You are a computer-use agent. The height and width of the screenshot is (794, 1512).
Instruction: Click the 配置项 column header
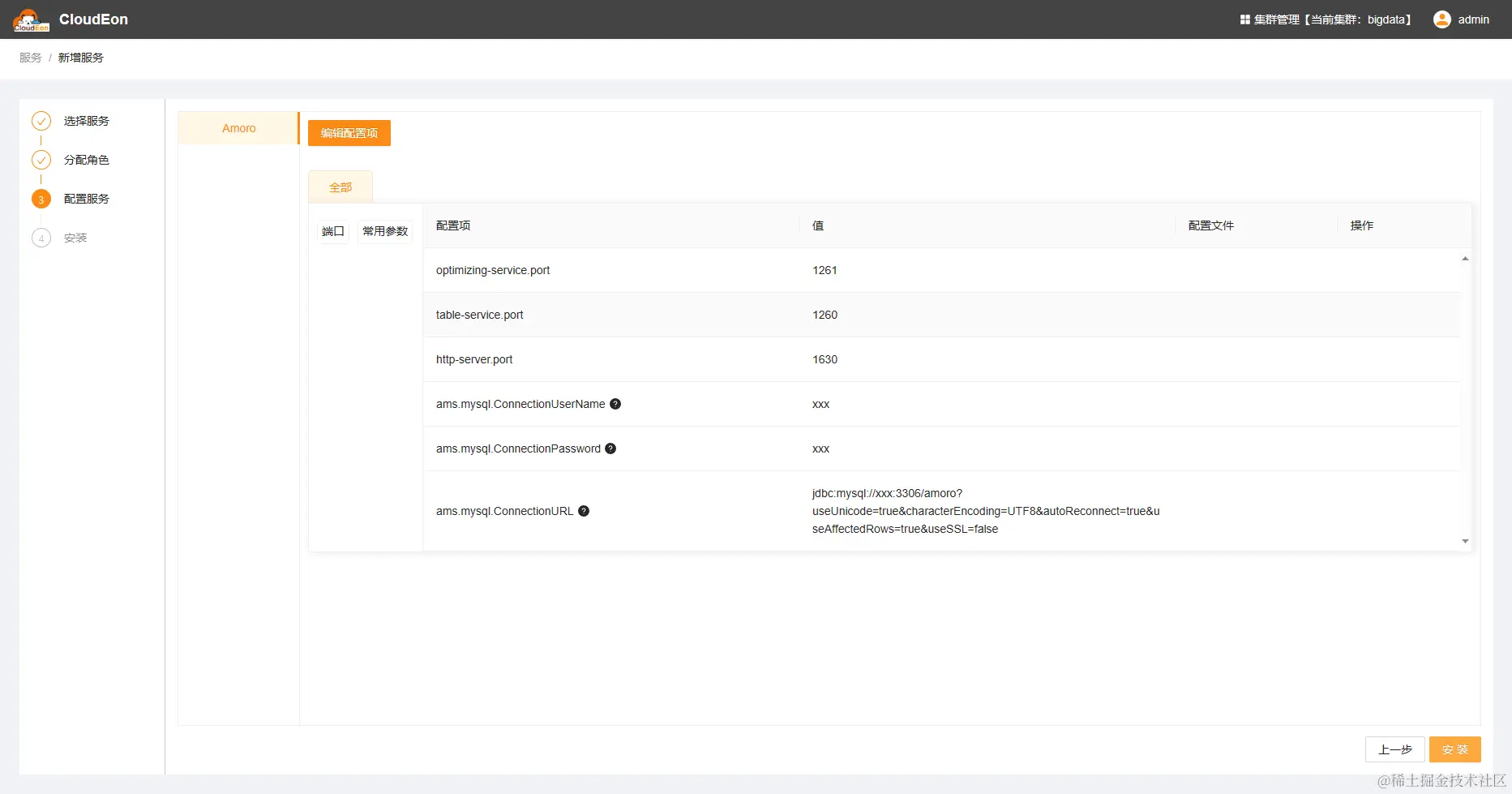click(453, 225)
